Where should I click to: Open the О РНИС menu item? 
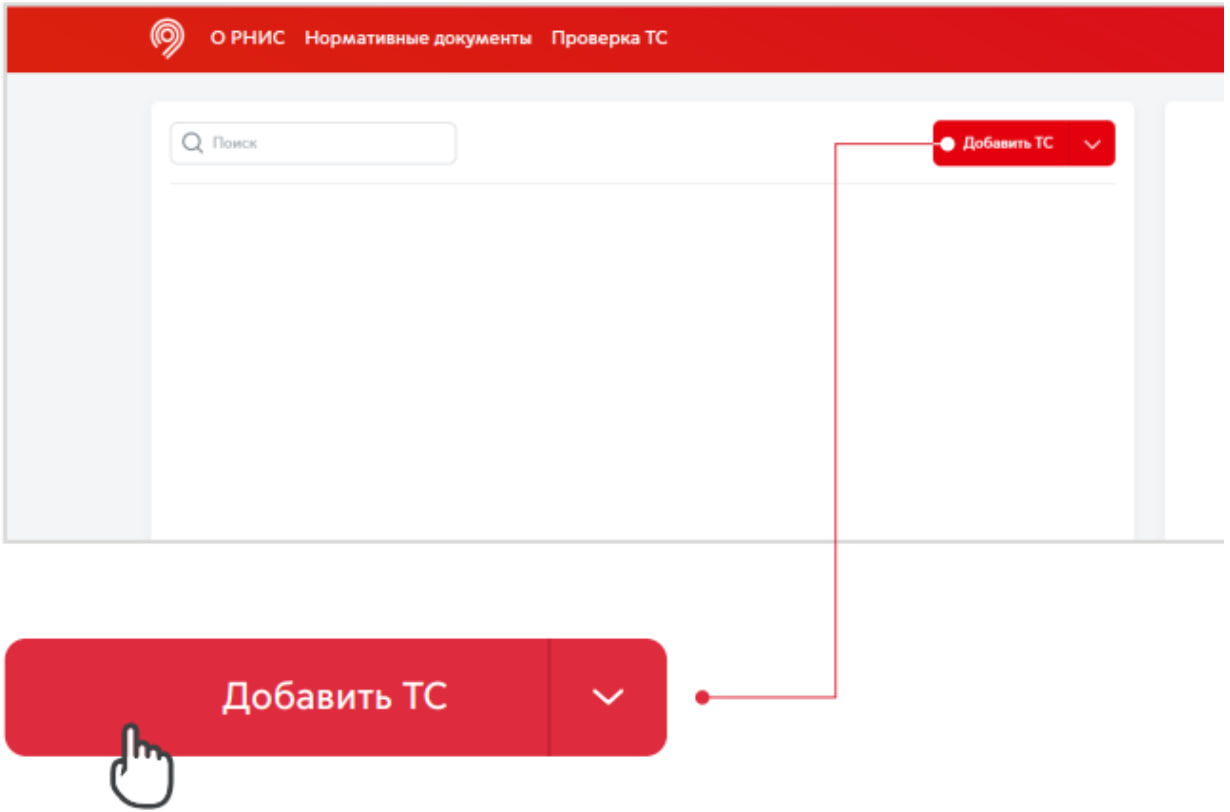pos(248,39)
